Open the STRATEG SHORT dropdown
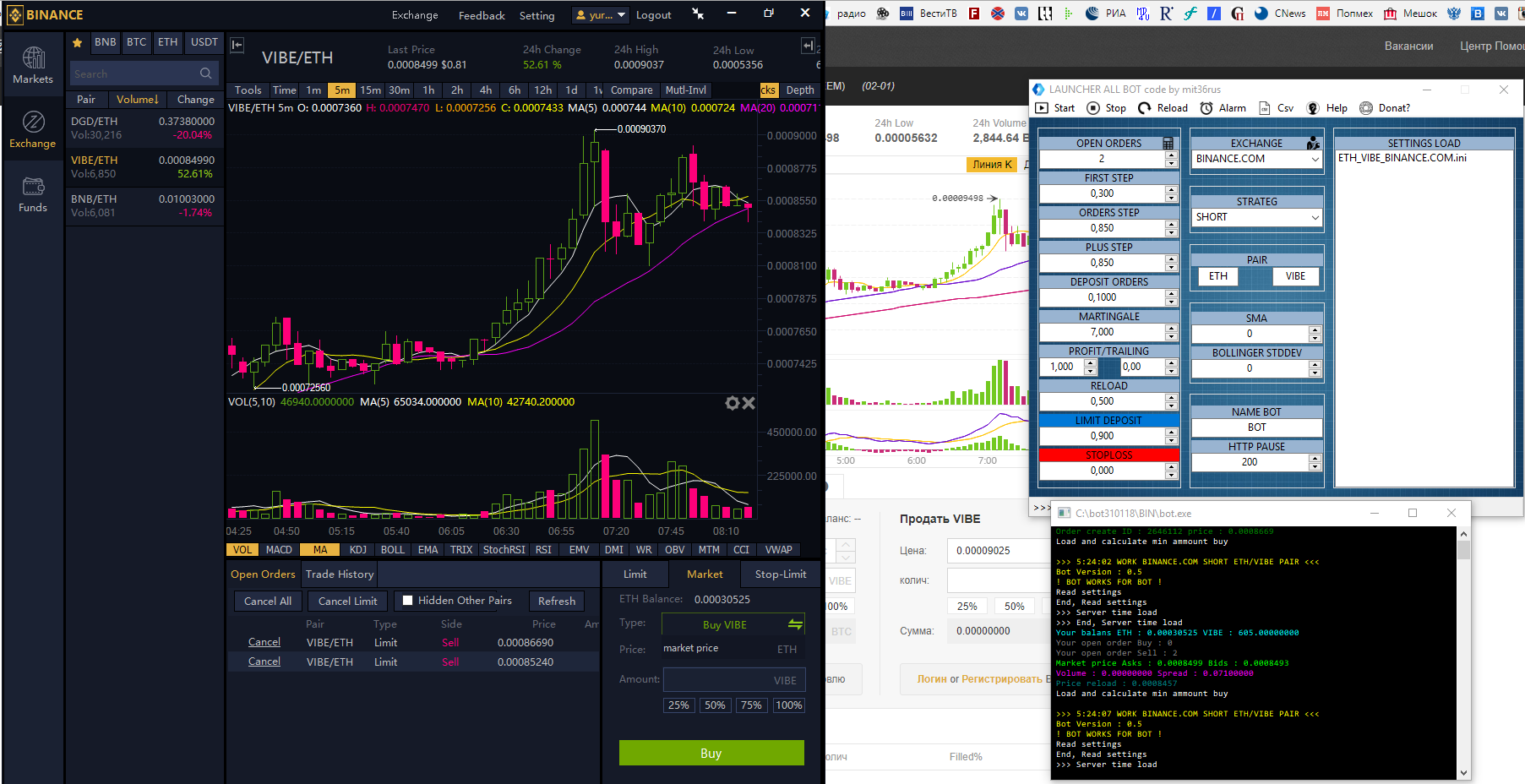Screen dimensions: 1525x784 (1256, 217)
